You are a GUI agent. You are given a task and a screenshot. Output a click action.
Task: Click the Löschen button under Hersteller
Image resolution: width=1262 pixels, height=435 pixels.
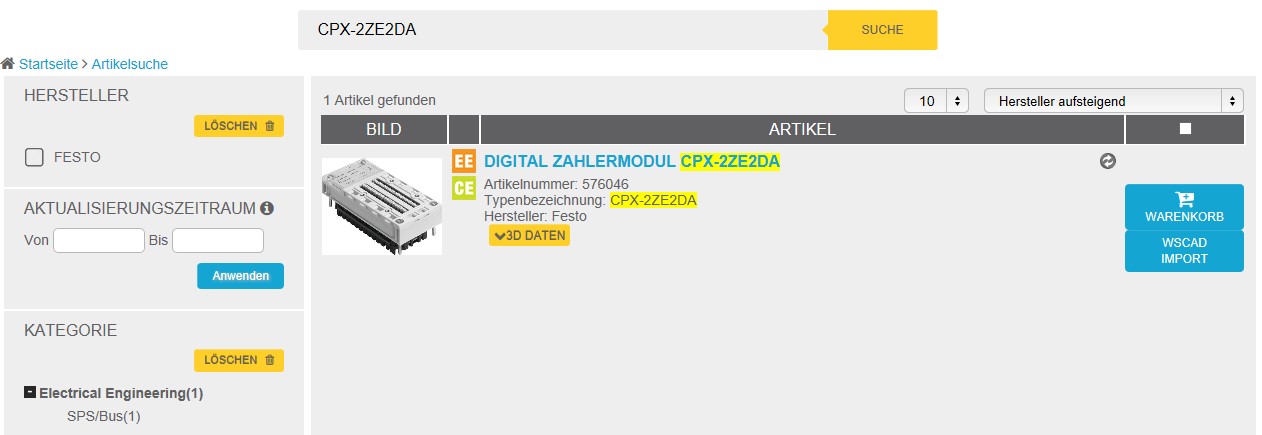(x=239, y=126)
